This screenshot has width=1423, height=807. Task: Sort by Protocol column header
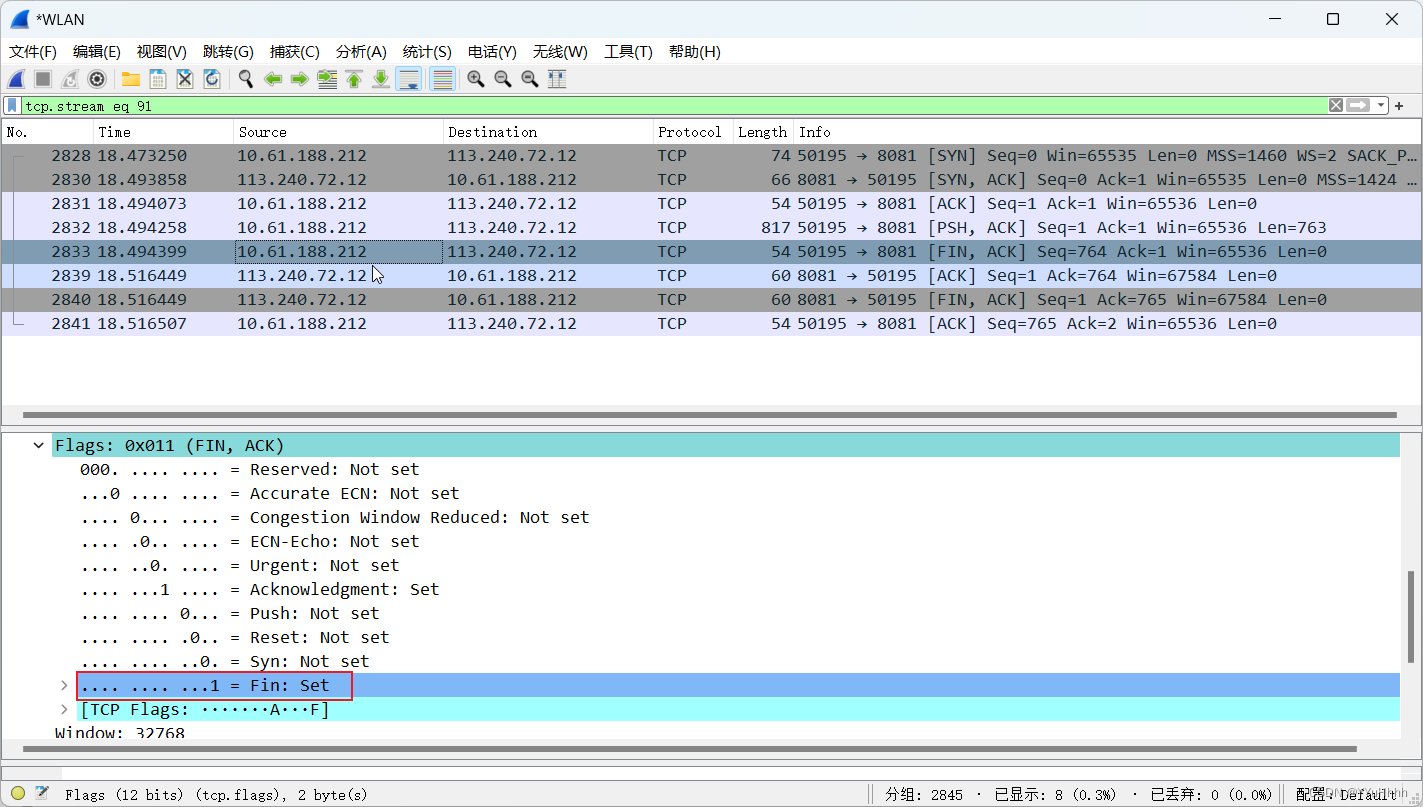[x=694, y=132]
